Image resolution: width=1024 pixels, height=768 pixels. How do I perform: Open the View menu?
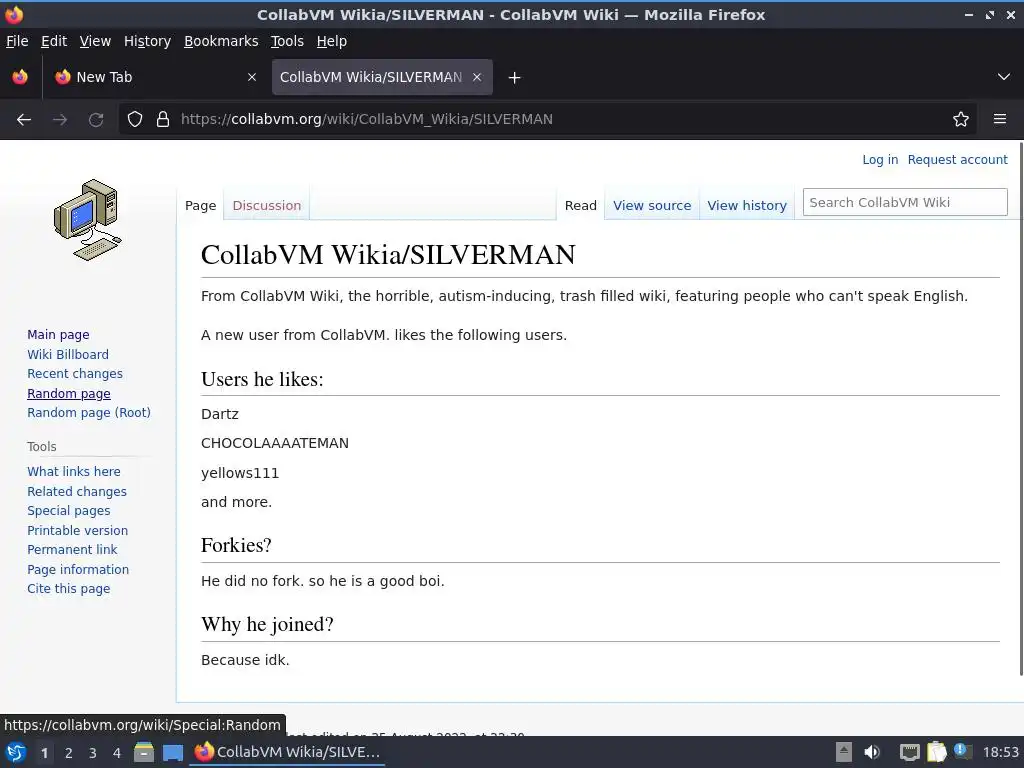click(x=95, y=41)
